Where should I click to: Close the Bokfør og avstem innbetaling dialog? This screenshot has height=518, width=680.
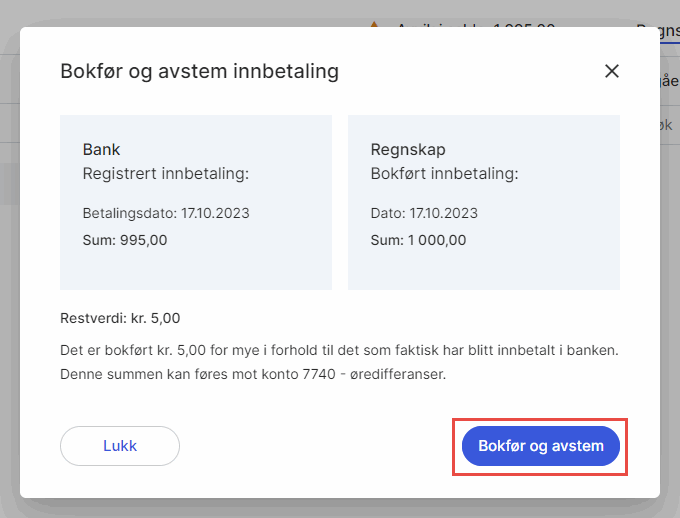tap(612, 71)
